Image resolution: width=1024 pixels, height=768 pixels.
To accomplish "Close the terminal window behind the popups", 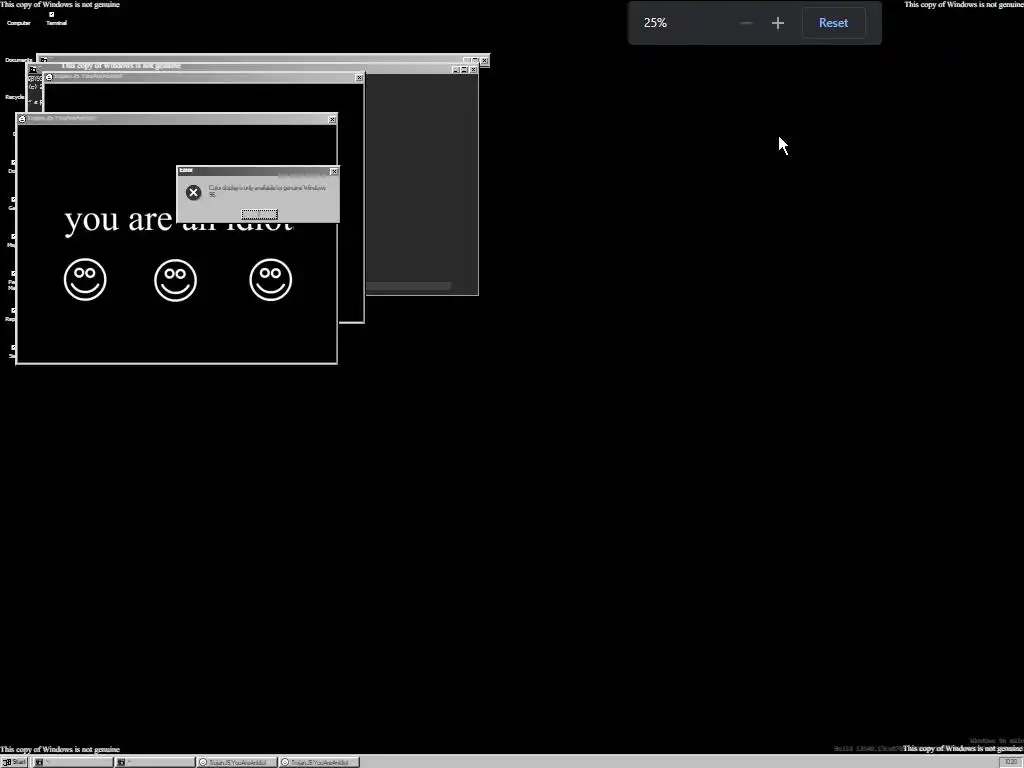I will click(x=473, y=69).
